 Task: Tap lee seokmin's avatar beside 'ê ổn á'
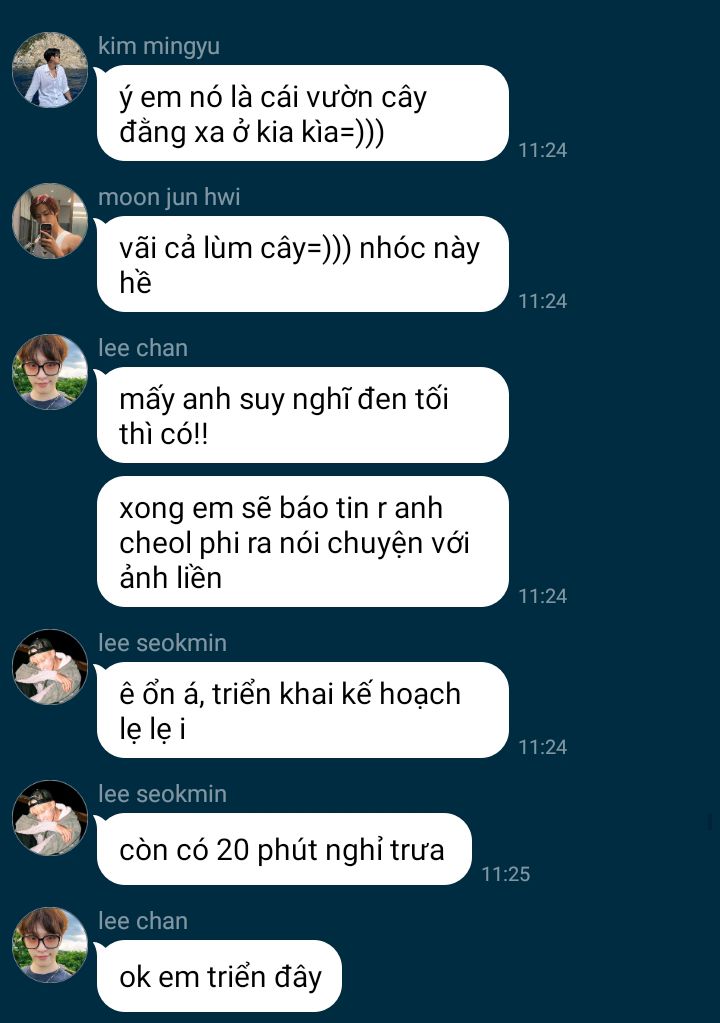[x=50, y=667]
